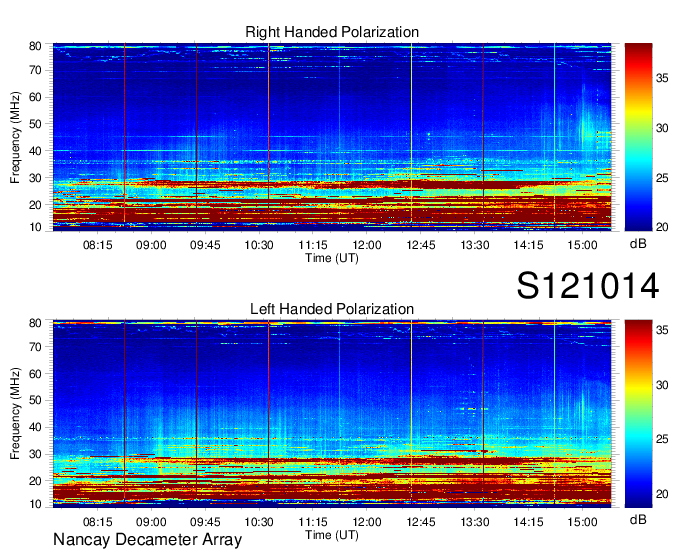Click the 70 frequency tick of Left Handed plot
This screenshot has height=552, width=680.
(x=36, y=347)
